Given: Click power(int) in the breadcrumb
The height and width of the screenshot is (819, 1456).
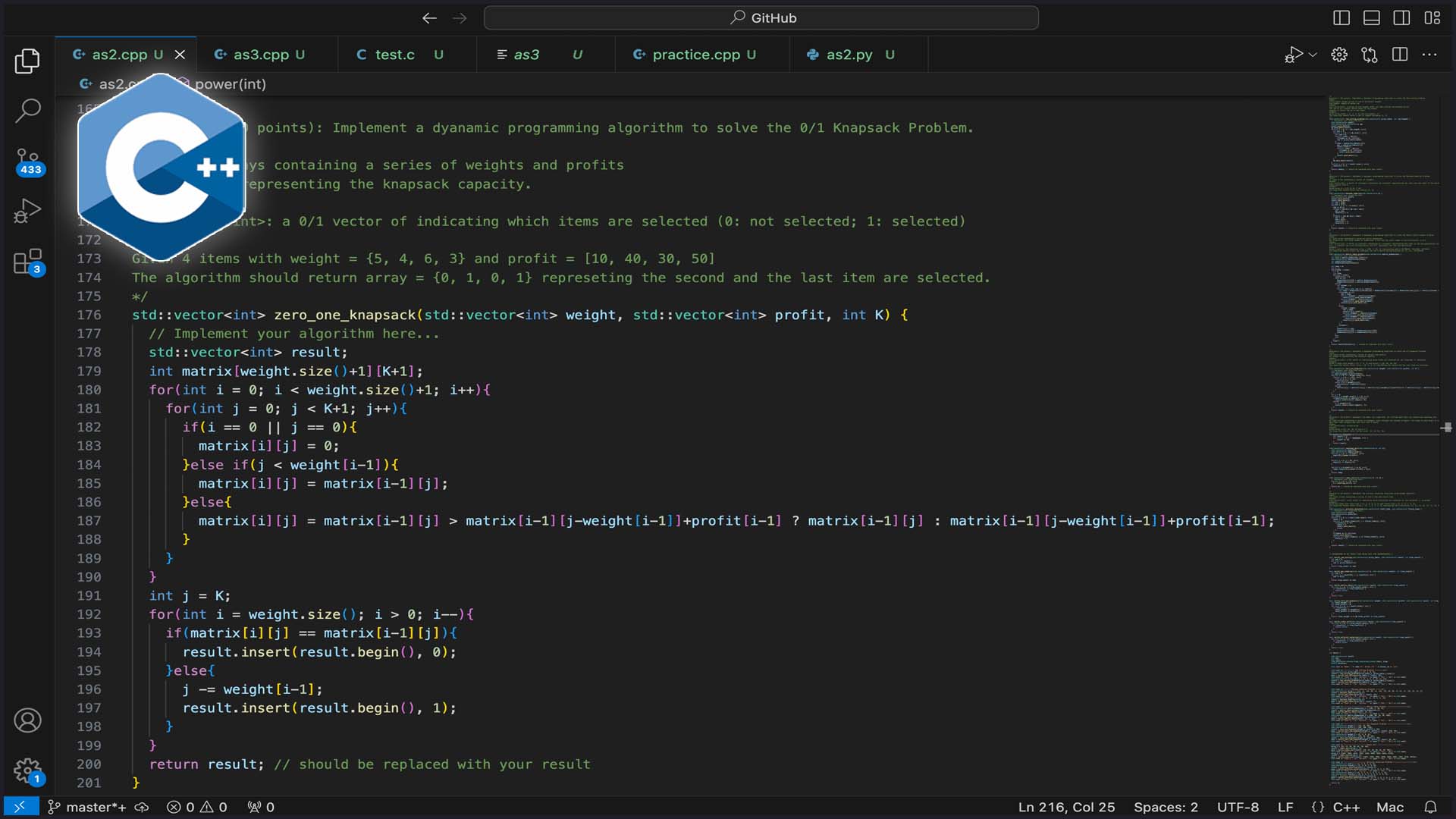Looking at the screenshot, I should (230, 84).
